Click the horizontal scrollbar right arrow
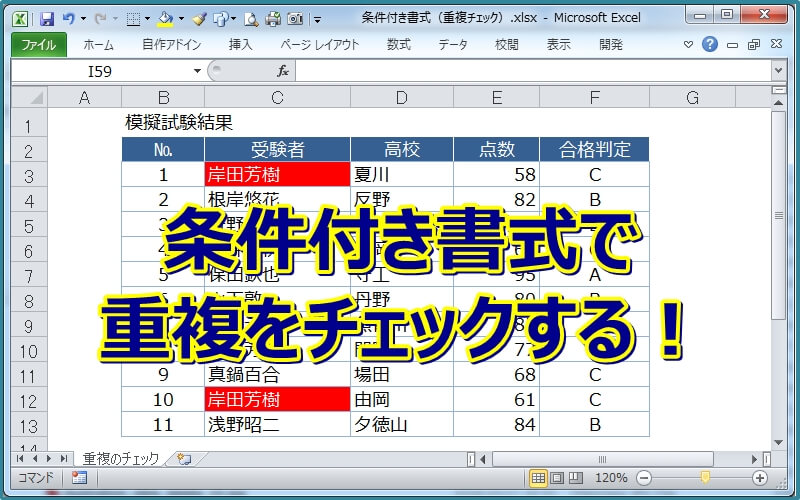Viewport: 800px width, 500px height. tap(754, 459)
